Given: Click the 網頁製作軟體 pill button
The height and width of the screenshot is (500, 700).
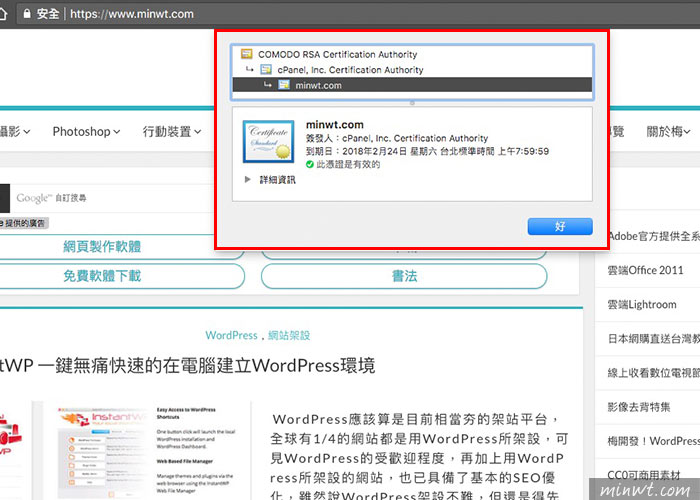Looking at the screenshot, I should click(x=102, y=246).
